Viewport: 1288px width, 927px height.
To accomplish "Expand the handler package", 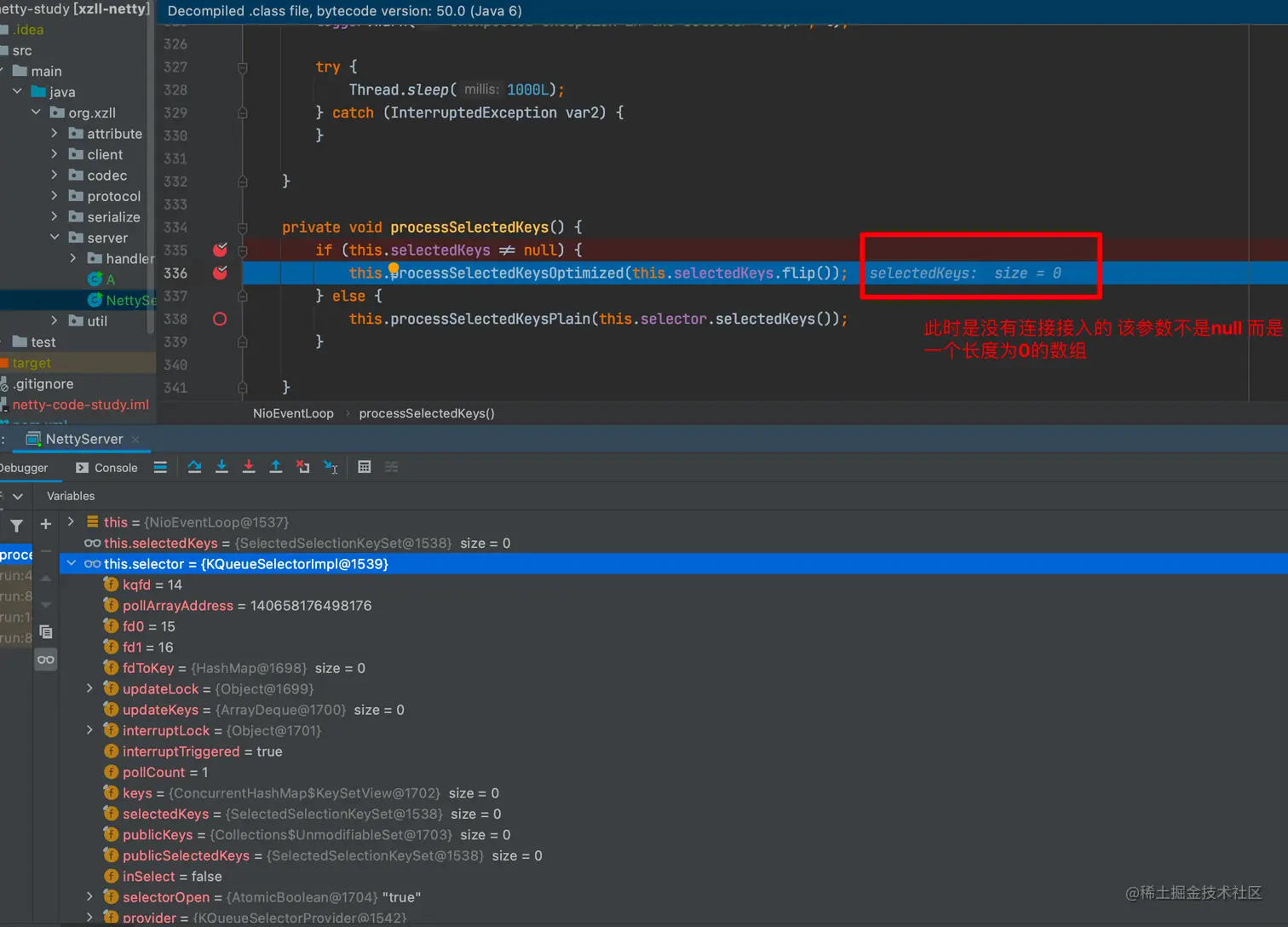I will click(73, 258).
